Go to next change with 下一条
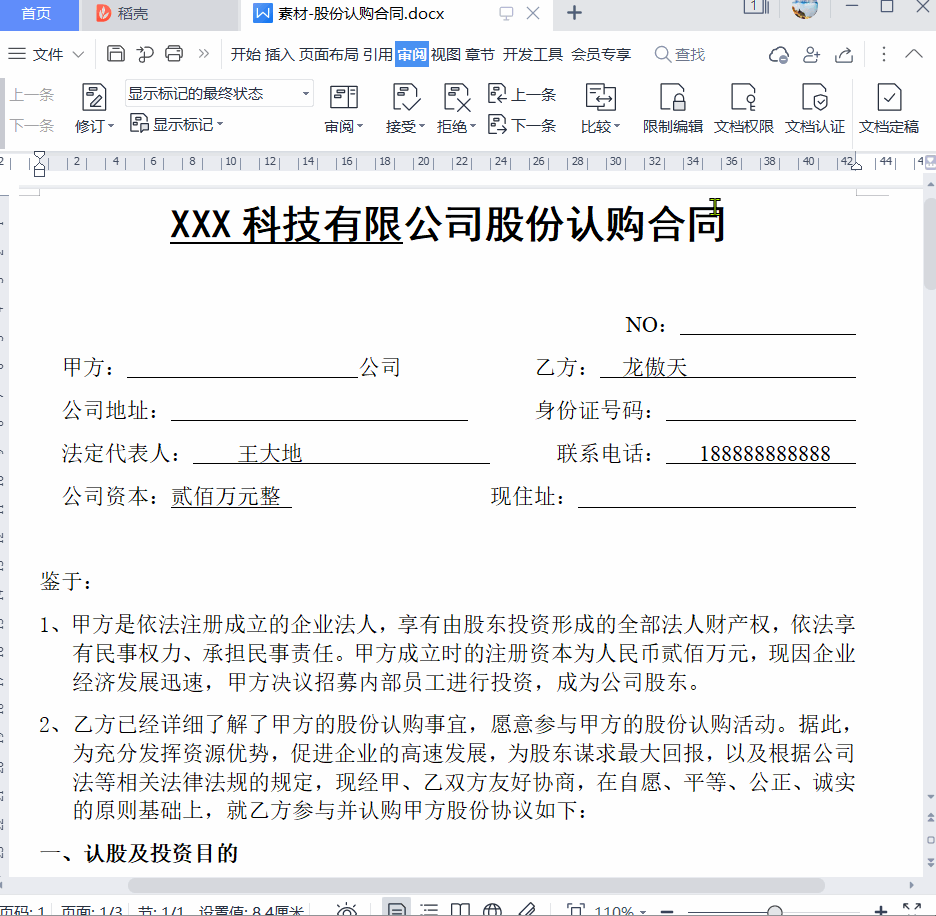Image resolution: width=936 pixels, height=916 pixels. pos(522,125)
